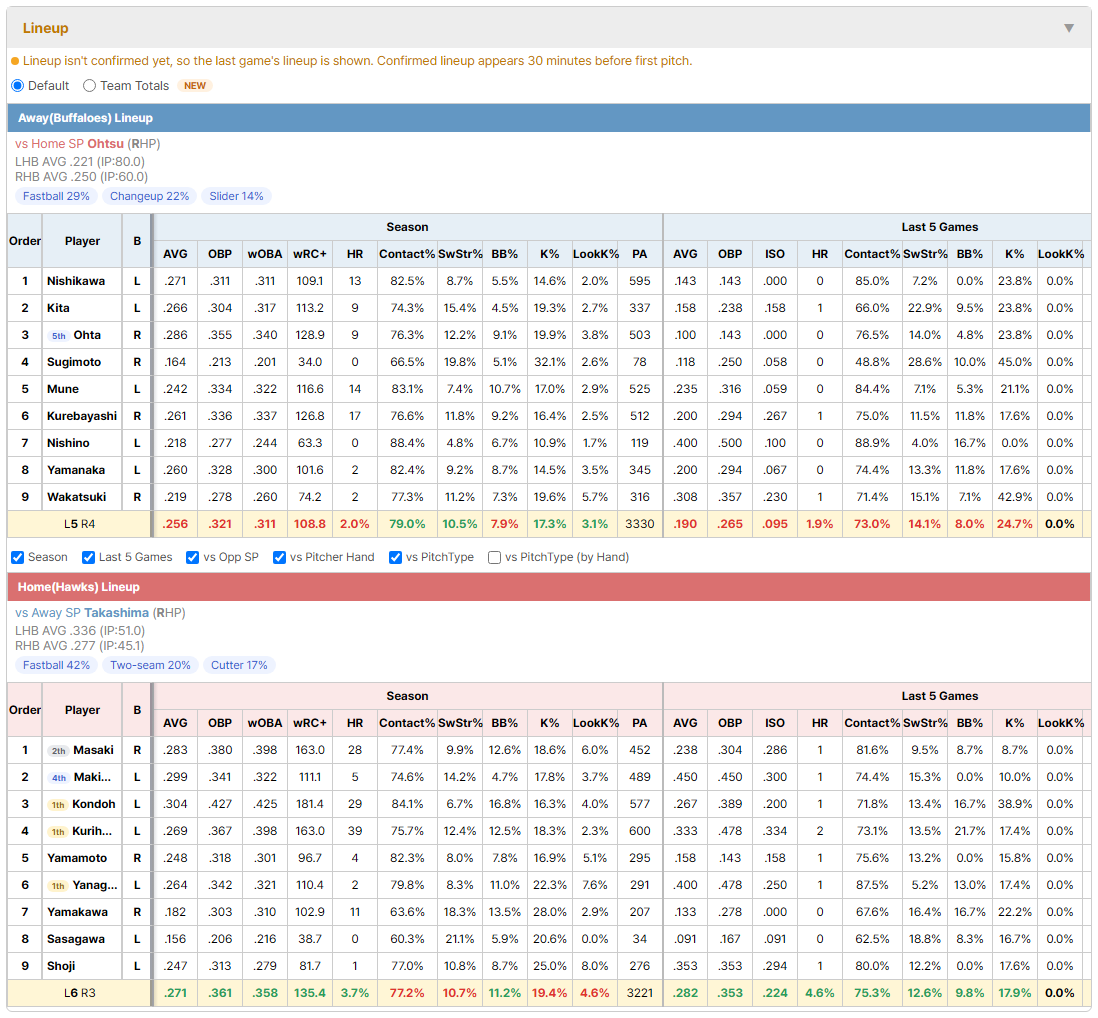The height and width of the screenshot is (1018, 1098).
Task: Click player name Nishikawa
Action: (76, 281)
